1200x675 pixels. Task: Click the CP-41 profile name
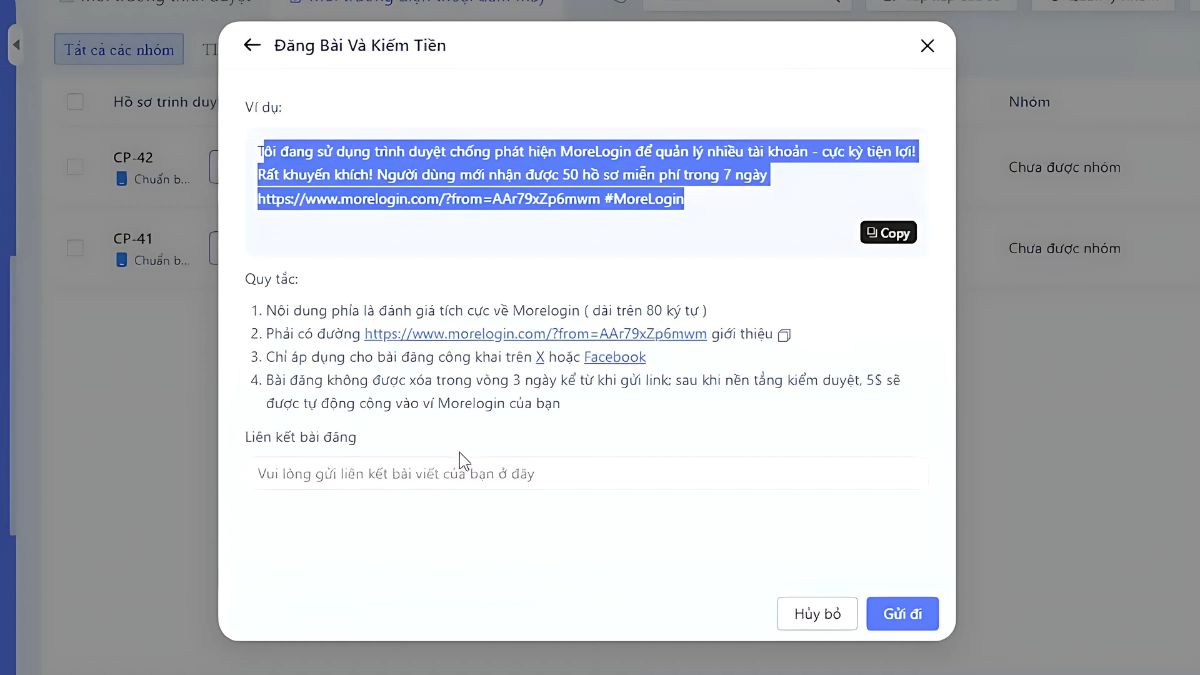pyautogui.click(x=133, y=238)
